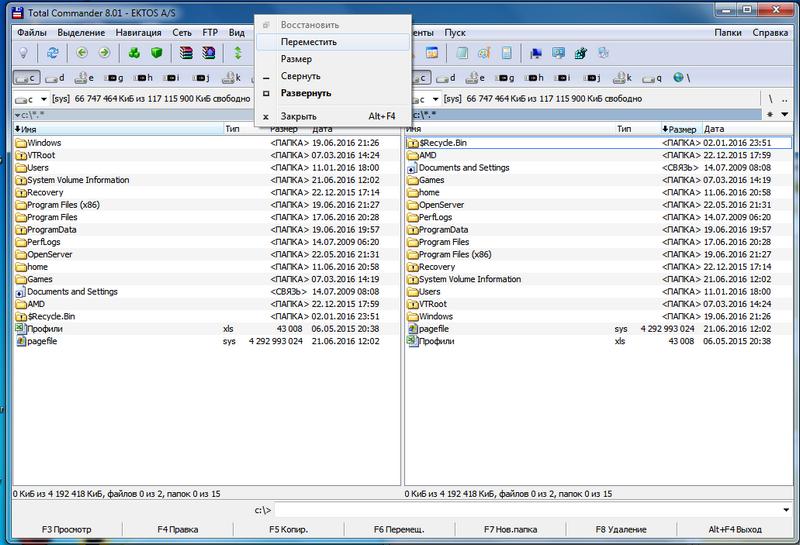Click the unpack-archive icon with blue arrow
The image size is (800, 545).
coord(209,53)
